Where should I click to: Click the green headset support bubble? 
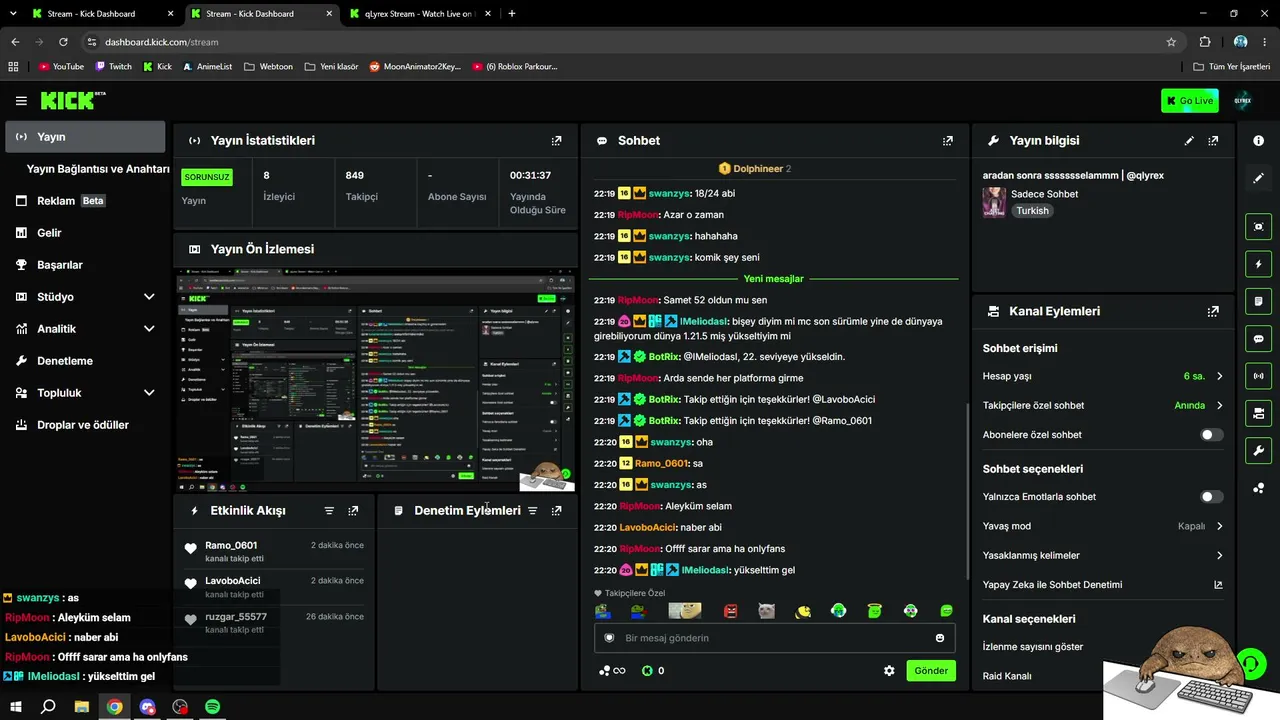(1251, 663)
